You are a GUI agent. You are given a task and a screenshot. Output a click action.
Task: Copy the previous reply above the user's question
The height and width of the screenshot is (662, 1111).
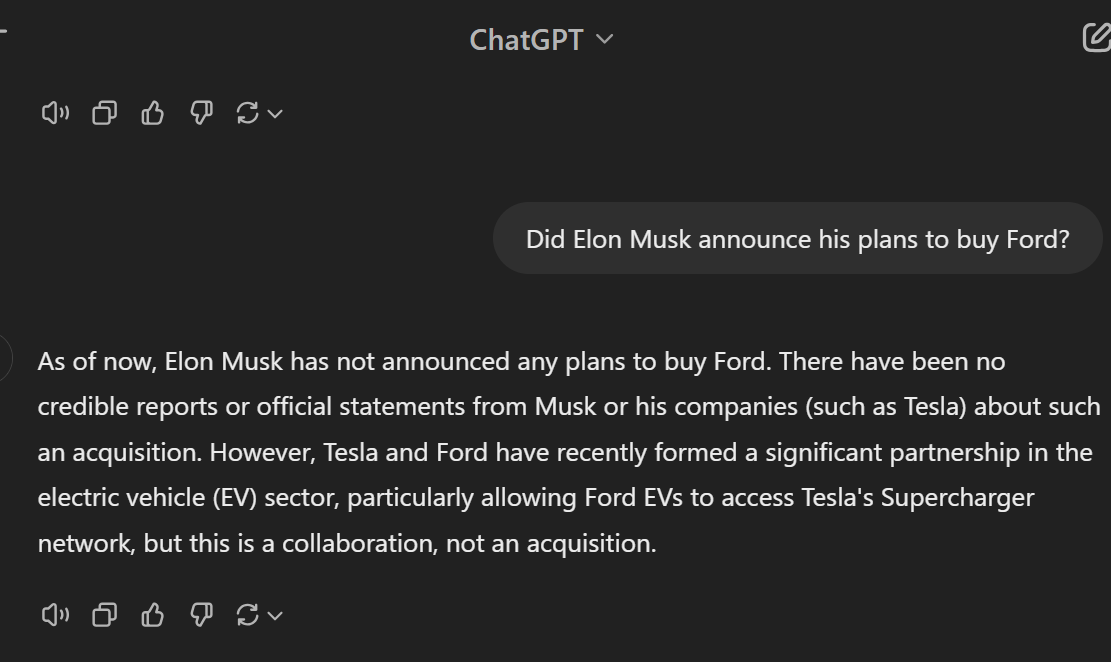click(104, 113)
